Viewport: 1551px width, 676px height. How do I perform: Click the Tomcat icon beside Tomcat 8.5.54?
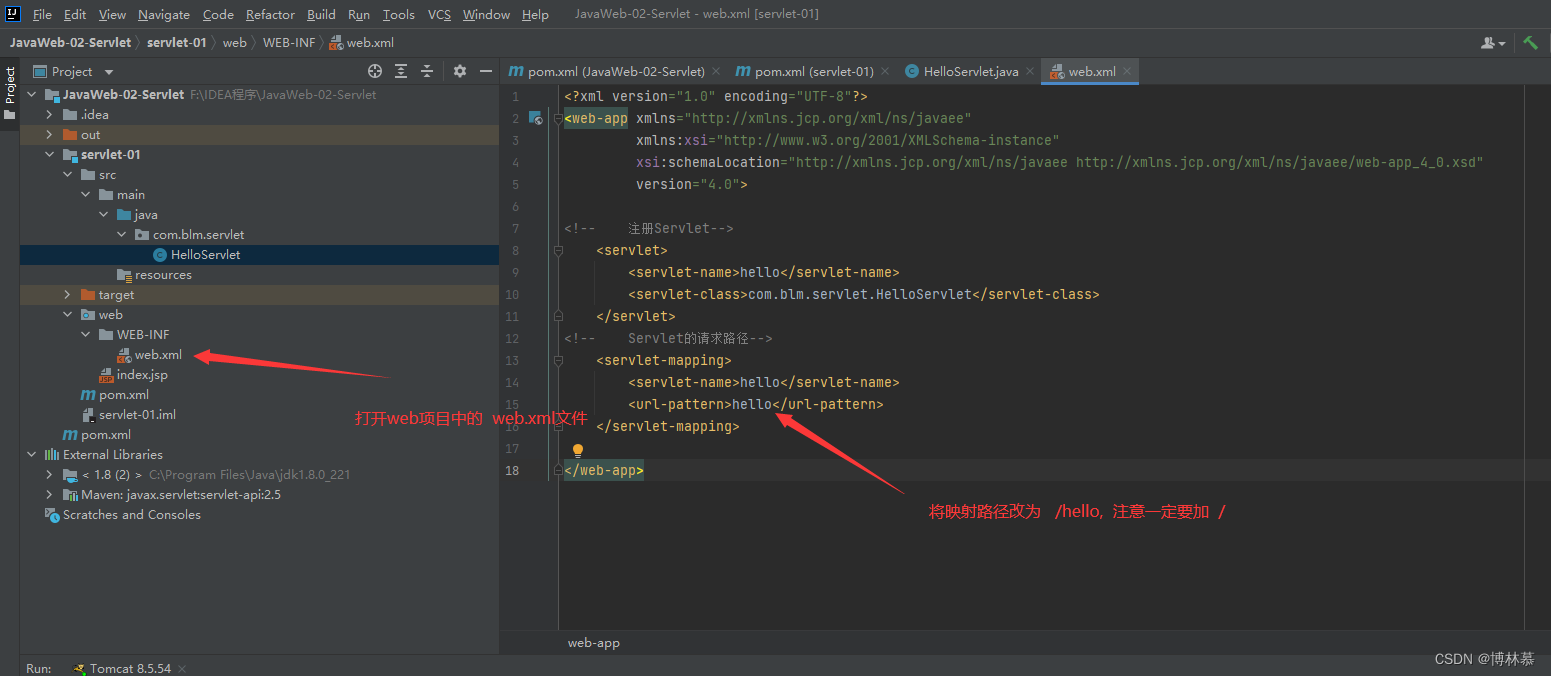click(78, 667)
